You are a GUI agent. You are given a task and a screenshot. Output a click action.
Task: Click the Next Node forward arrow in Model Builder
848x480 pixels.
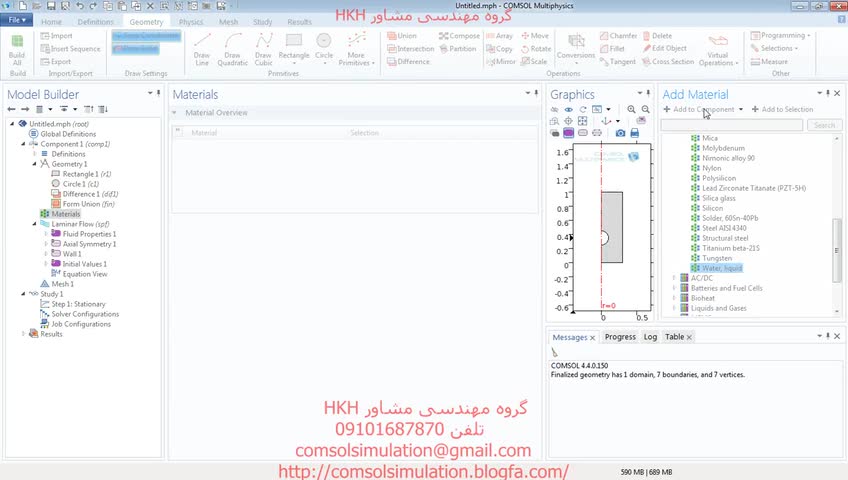coord(25,109)
